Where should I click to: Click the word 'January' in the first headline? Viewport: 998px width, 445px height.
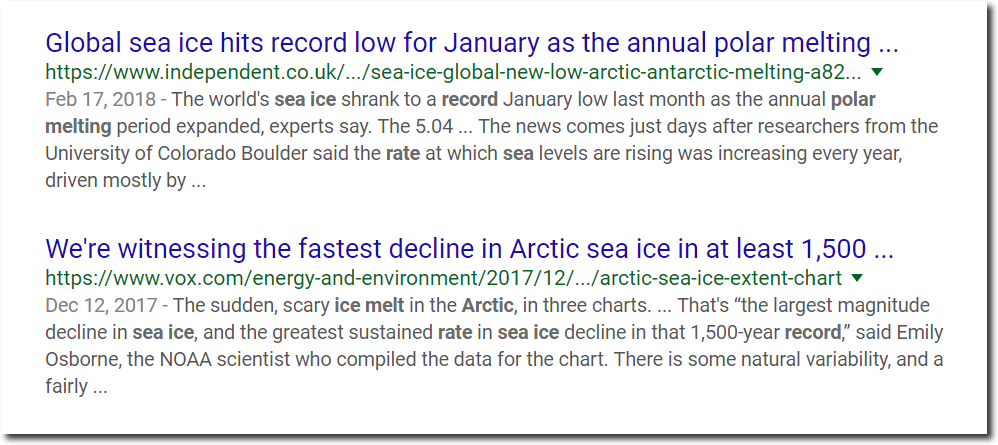(x=493, y=44)
